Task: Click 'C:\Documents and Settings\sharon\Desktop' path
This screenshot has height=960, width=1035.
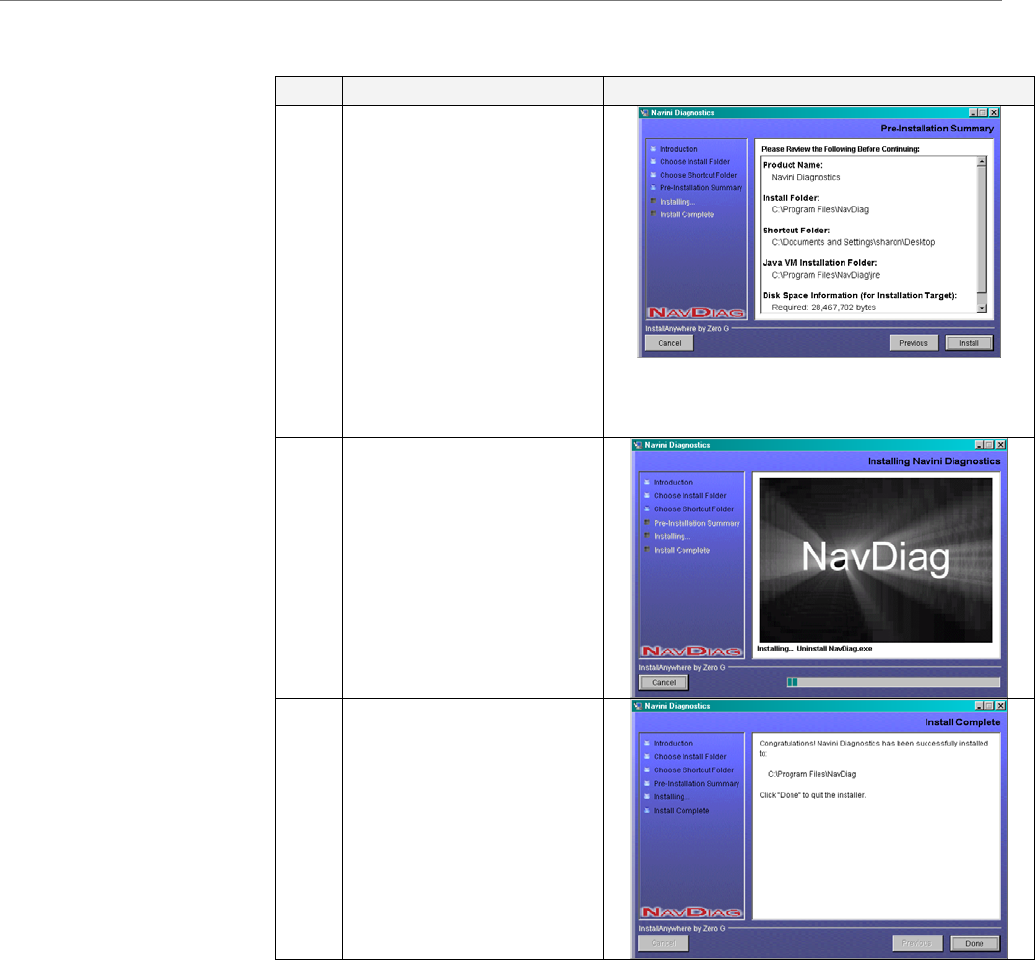Action: [x=853, y=242]
